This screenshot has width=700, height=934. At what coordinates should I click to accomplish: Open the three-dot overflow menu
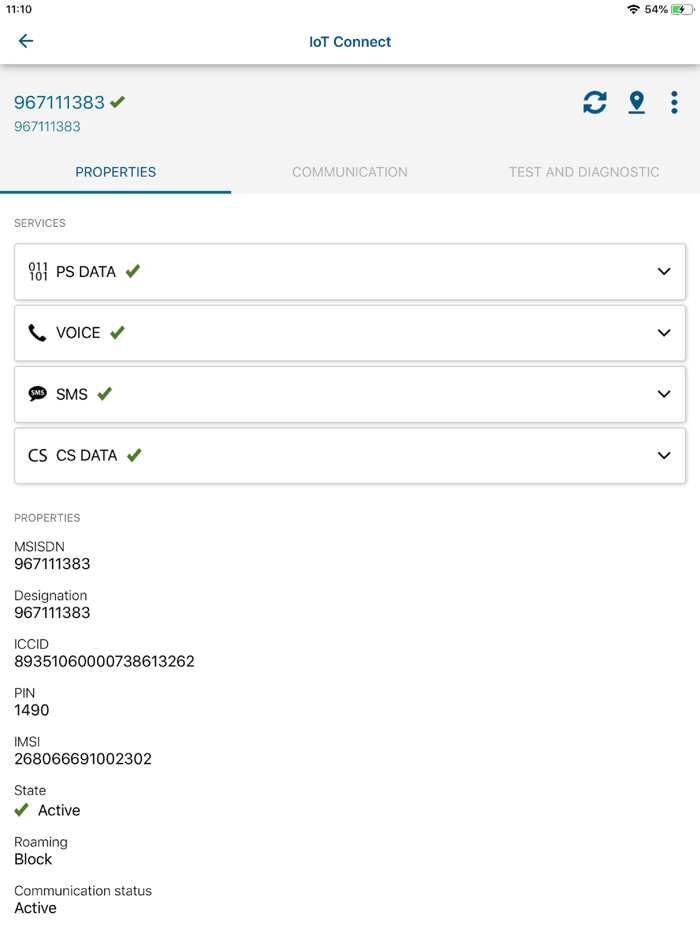[674, 102]
